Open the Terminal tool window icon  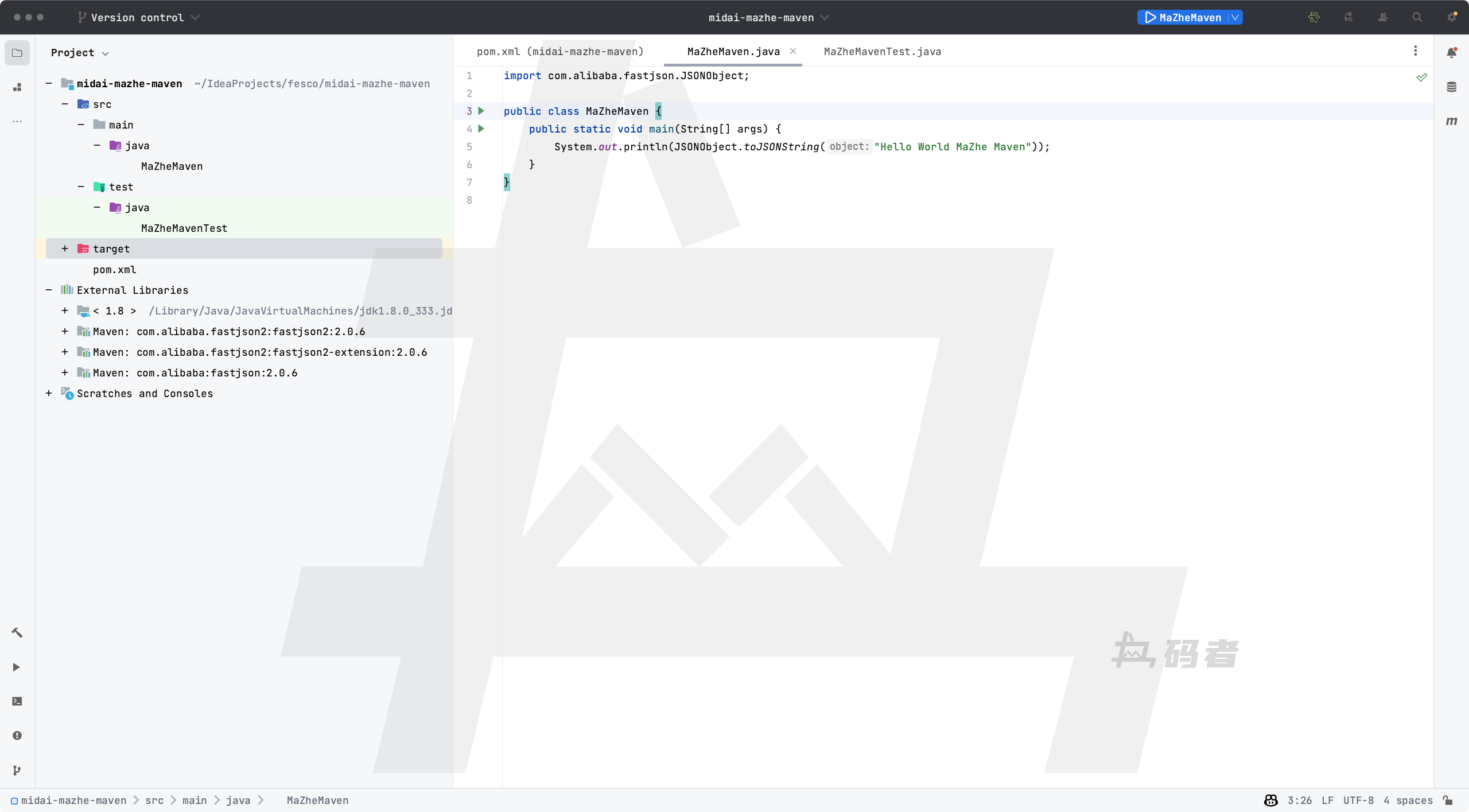(17, 701)
